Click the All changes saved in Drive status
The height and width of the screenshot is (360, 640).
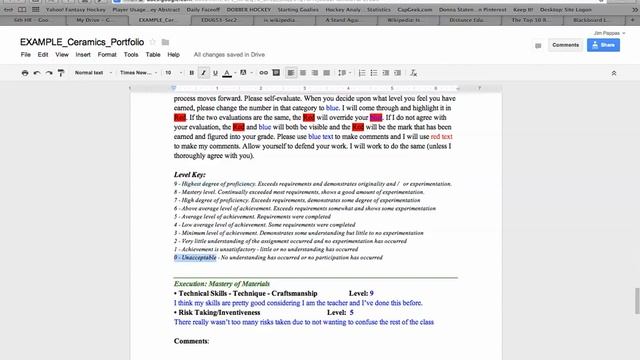pyautogui.click(x=229, y=55)
